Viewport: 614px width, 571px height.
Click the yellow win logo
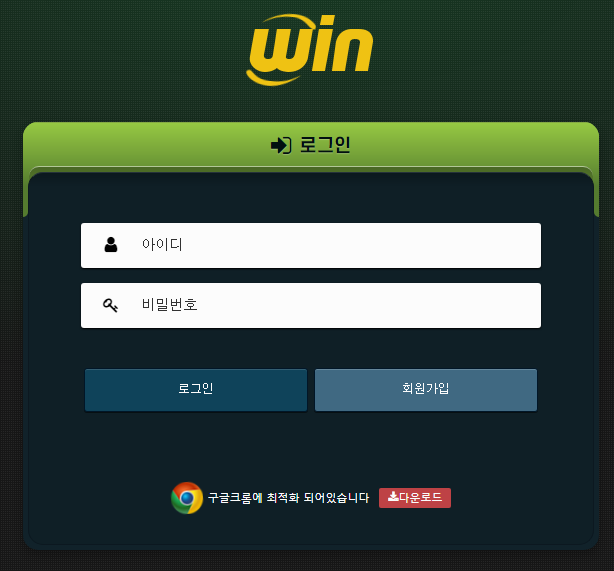[309, 50]
